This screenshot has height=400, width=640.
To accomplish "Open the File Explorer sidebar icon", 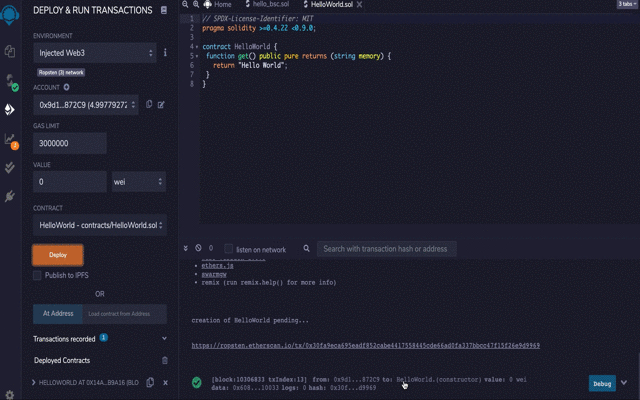I will coord(11,50).
